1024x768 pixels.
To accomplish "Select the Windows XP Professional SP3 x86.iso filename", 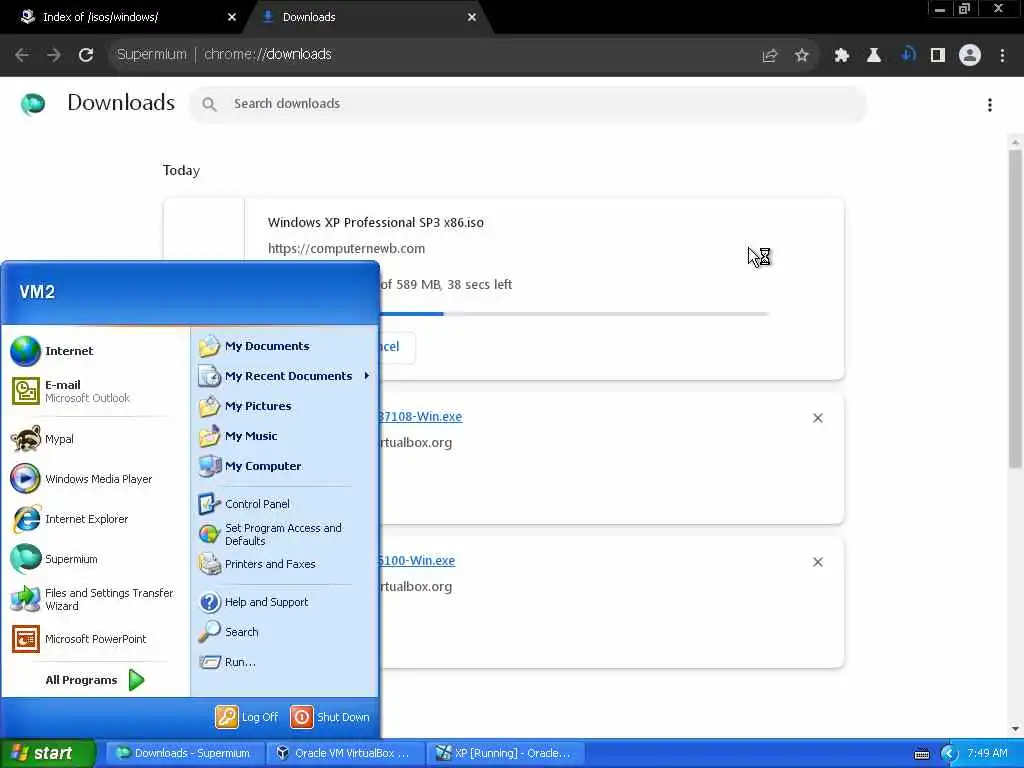I will coord(376,222).
